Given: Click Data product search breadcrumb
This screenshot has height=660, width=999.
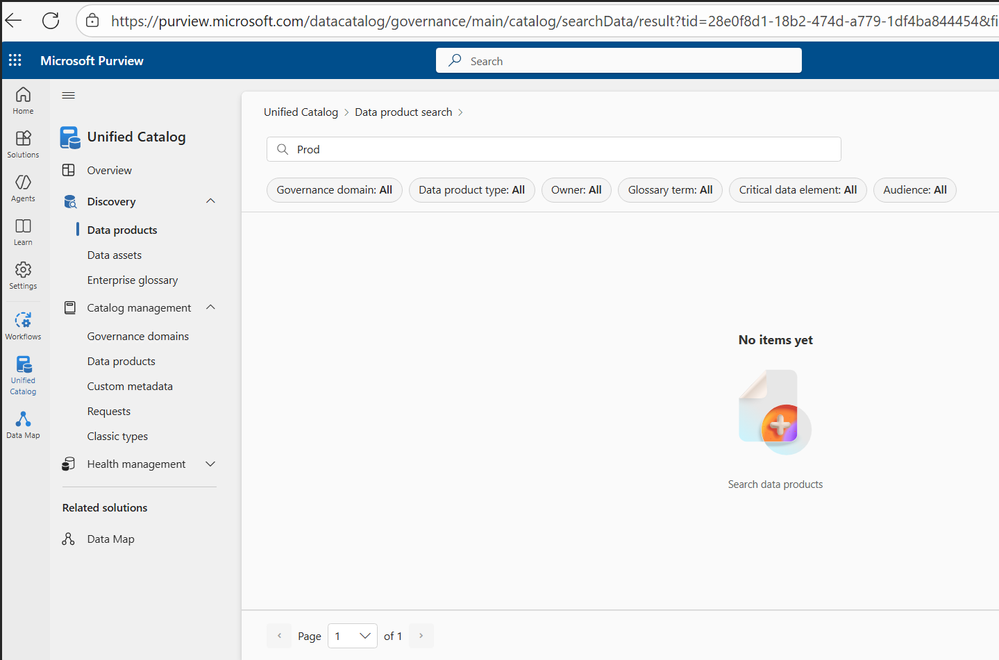Looking at the screenshot, I should [x=403, y=112].
